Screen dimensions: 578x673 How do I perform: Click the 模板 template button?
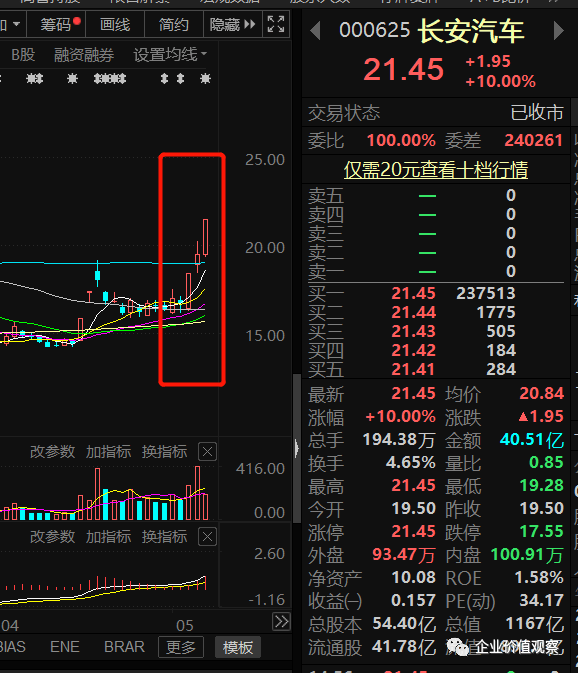tap(238, 647)
